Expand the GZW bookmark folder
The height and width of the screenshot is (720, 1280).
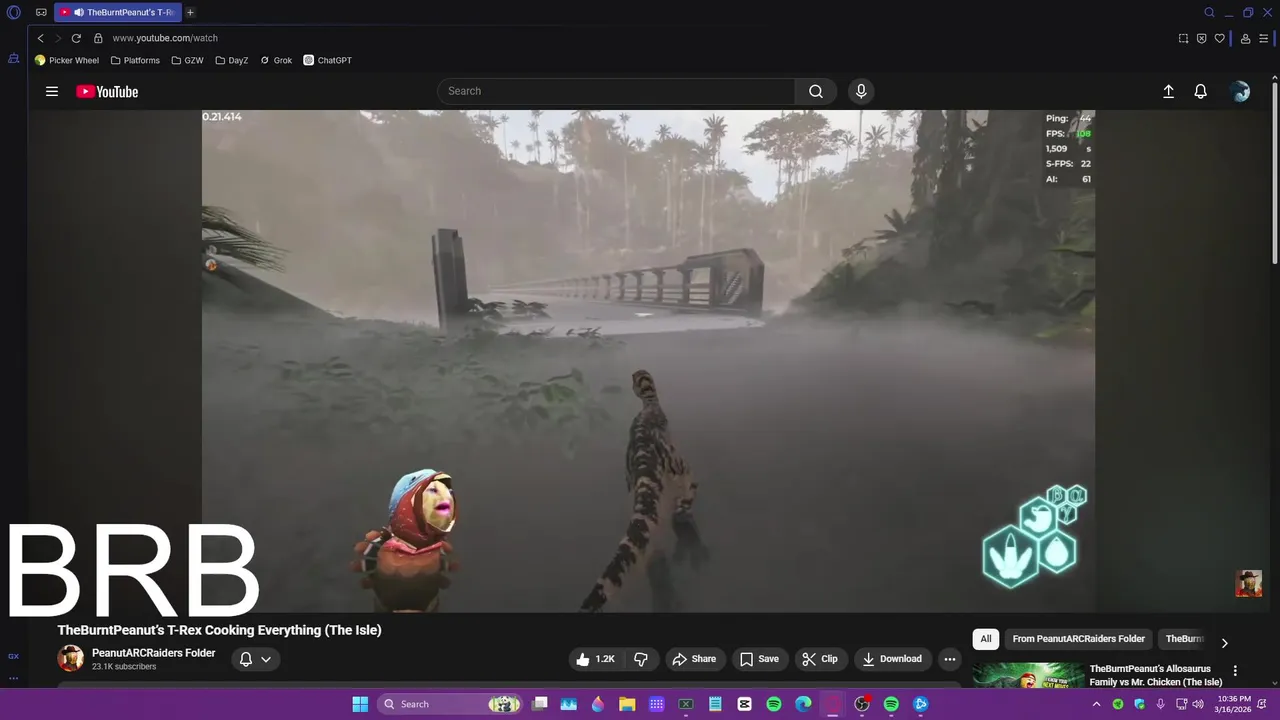click(x=187, y=60)
